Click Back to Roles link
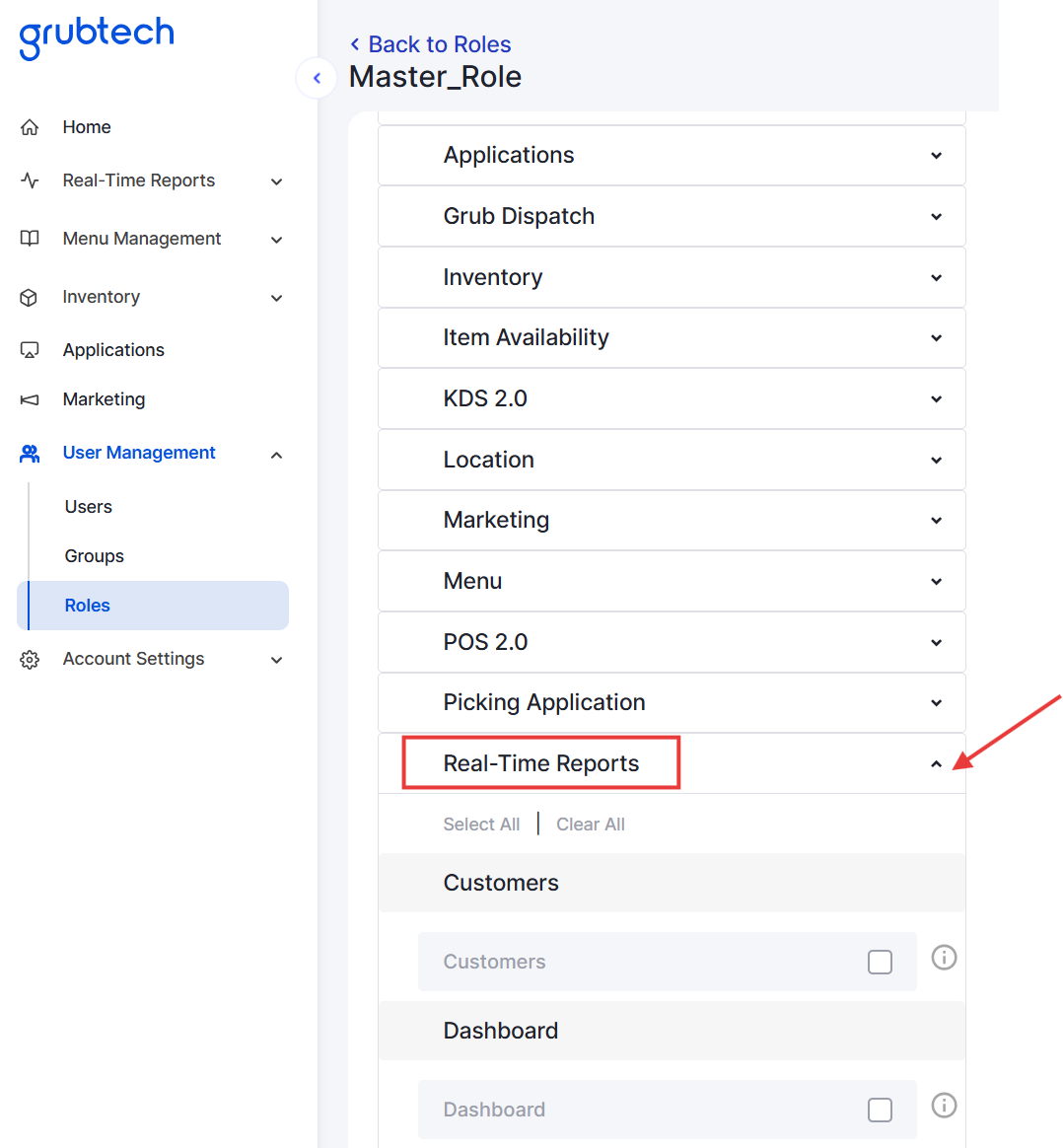Image resolution: width=1063 pixels, height=1148 pixels. click(x=439, y=44)
